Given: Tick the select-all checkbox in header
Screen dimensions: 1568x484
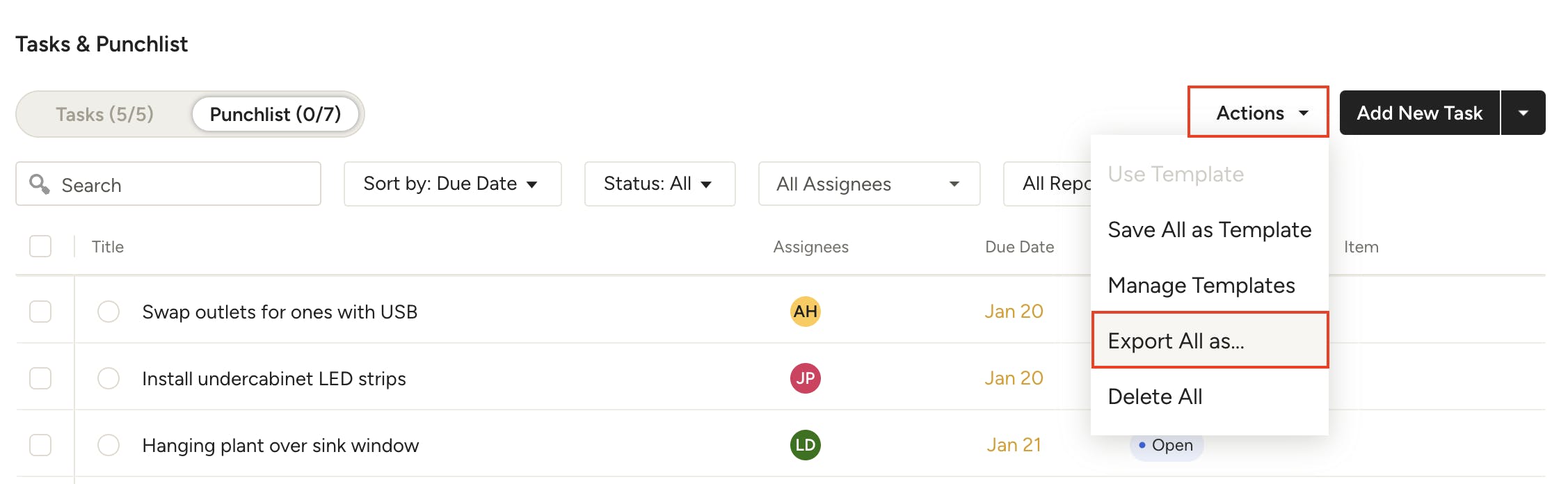Looking at the screenshot, I should coord(40,246).
